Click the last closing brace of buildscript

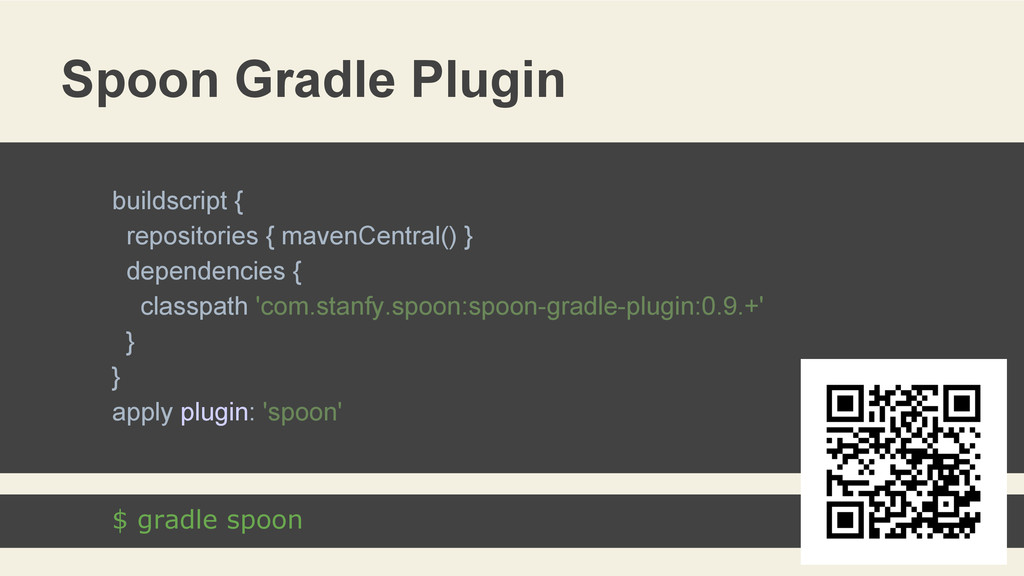(x=116, y=376)
